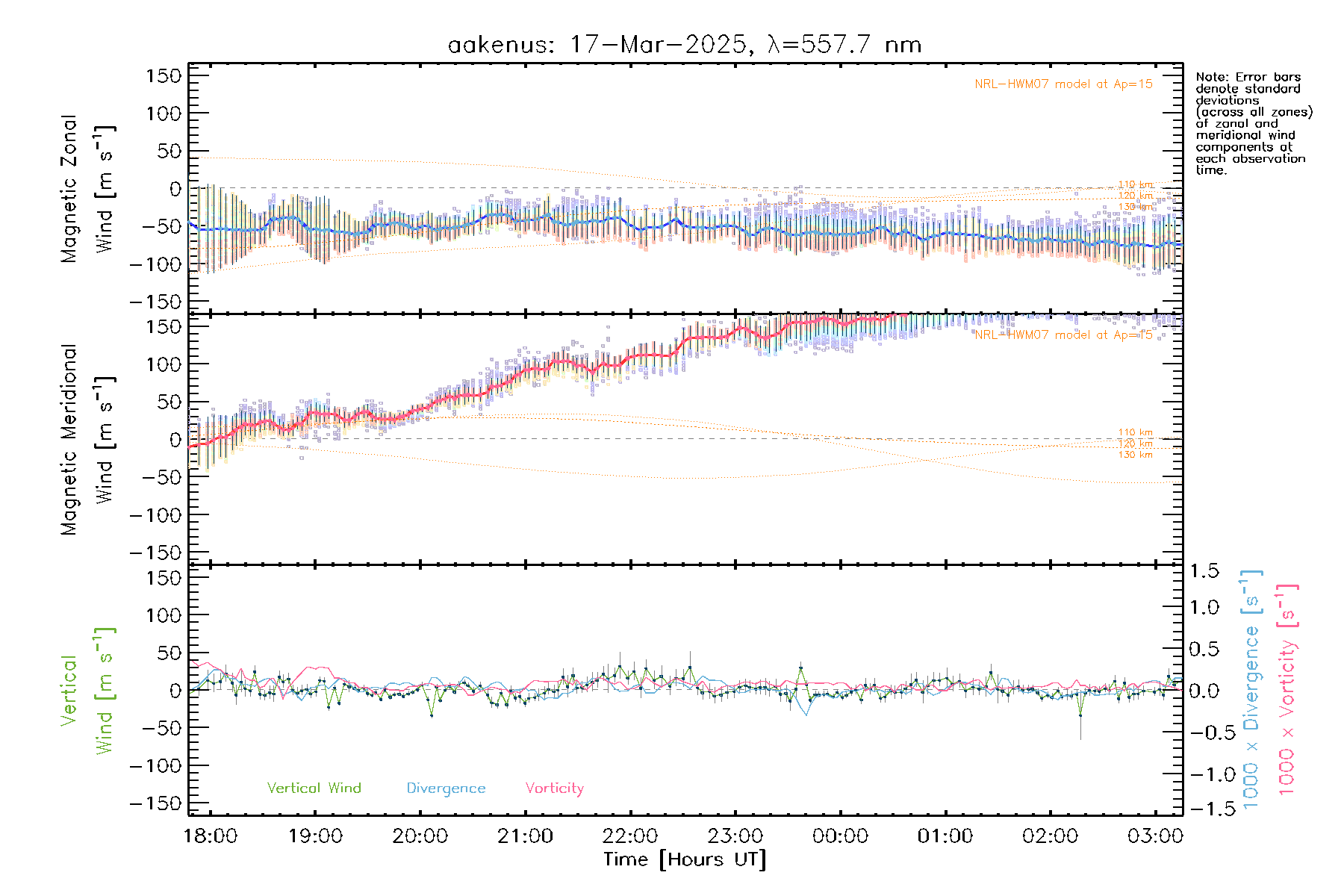
Task: Click the '110 km' label in zonal panel
Action: pyautogui.click(x=1135, y=184)
